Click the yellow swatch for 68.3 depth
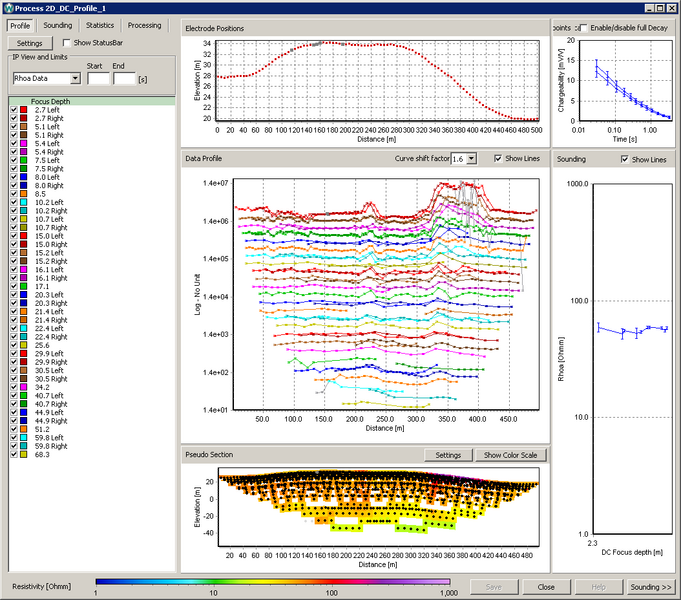The image size is (681, 600). pyautogui.click(x=24, y=455)
